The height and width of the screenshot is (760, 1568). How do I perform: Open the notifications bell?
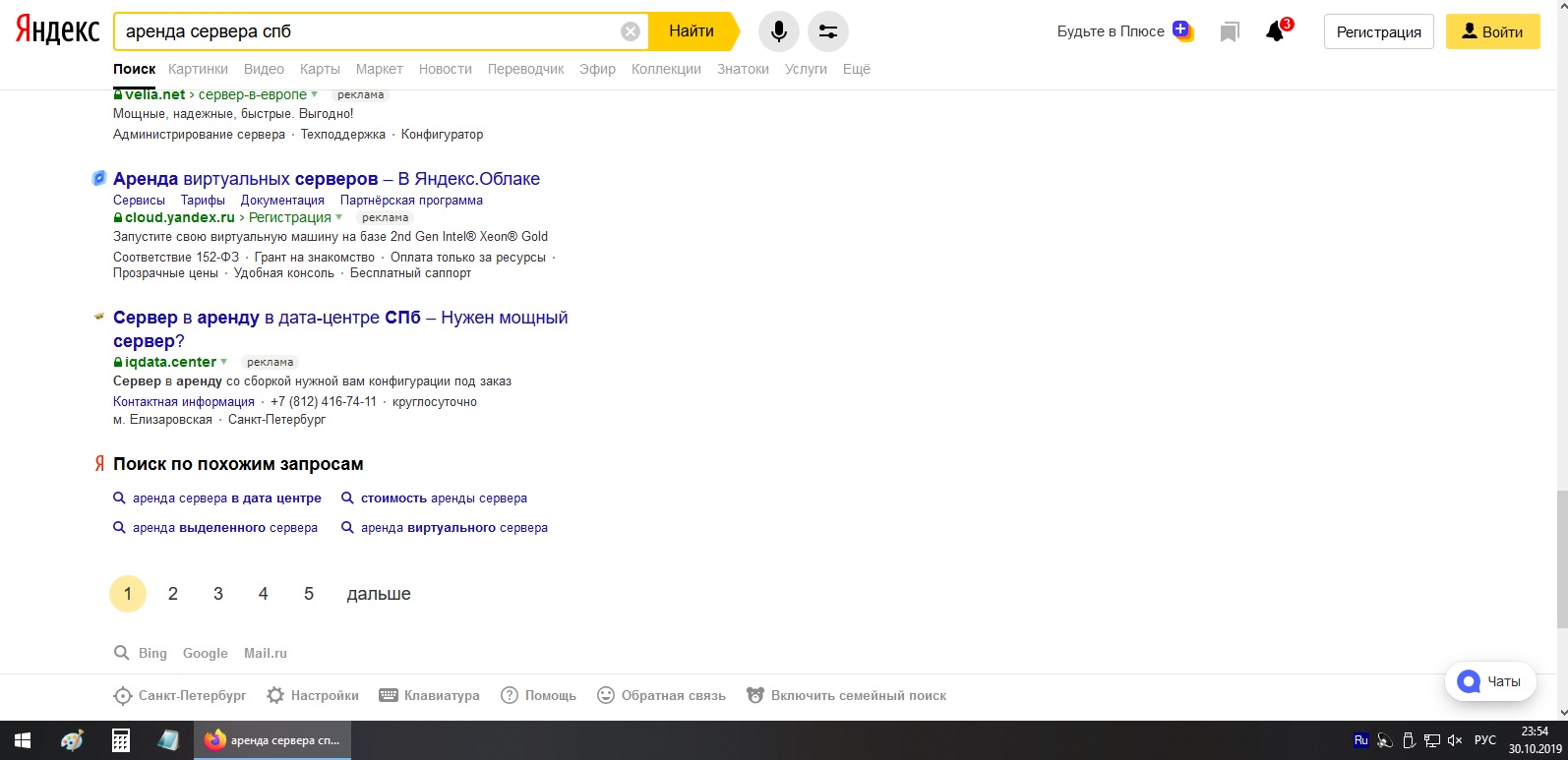click(1275, 31)
